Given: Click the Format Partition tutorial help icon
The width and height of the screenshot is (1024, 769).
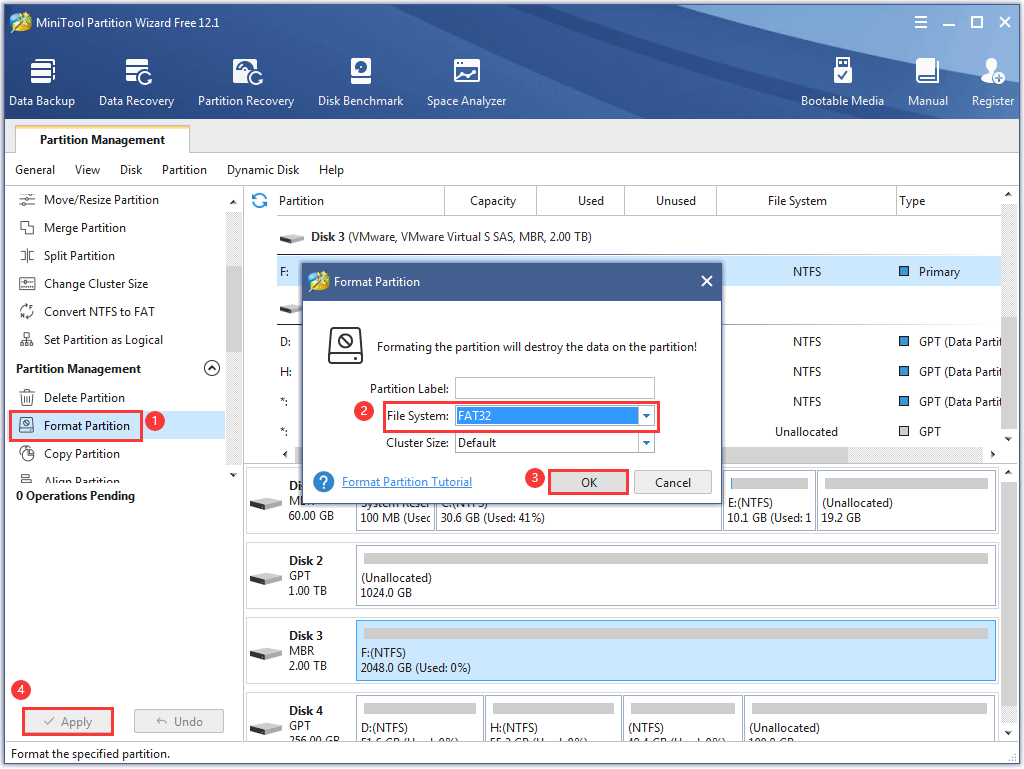Looking at the screenshot, I should tap(323, 482).
